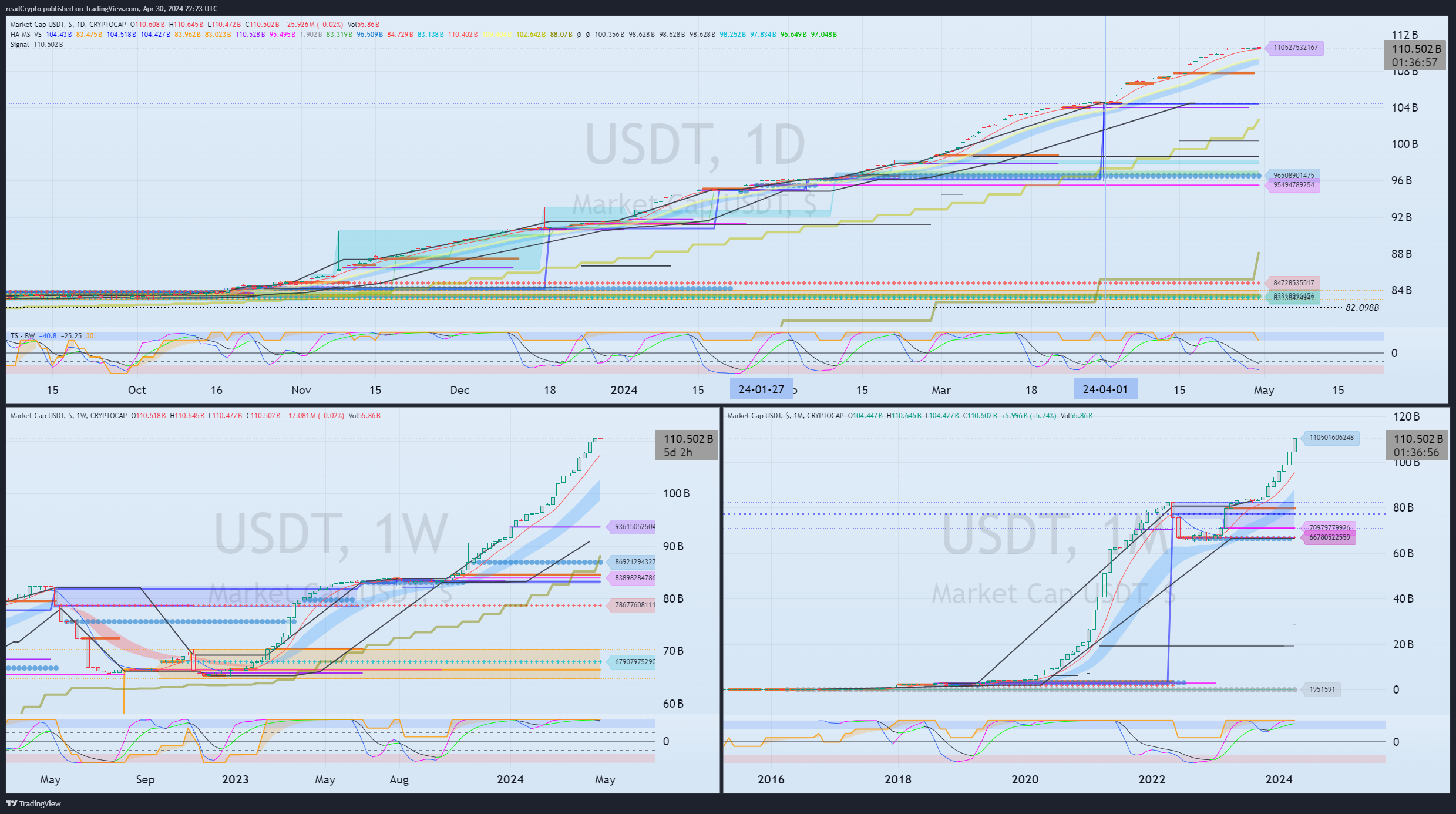
Task: Select the 104 B tick on the daily price axis
Action: (x=1405, y=107)
